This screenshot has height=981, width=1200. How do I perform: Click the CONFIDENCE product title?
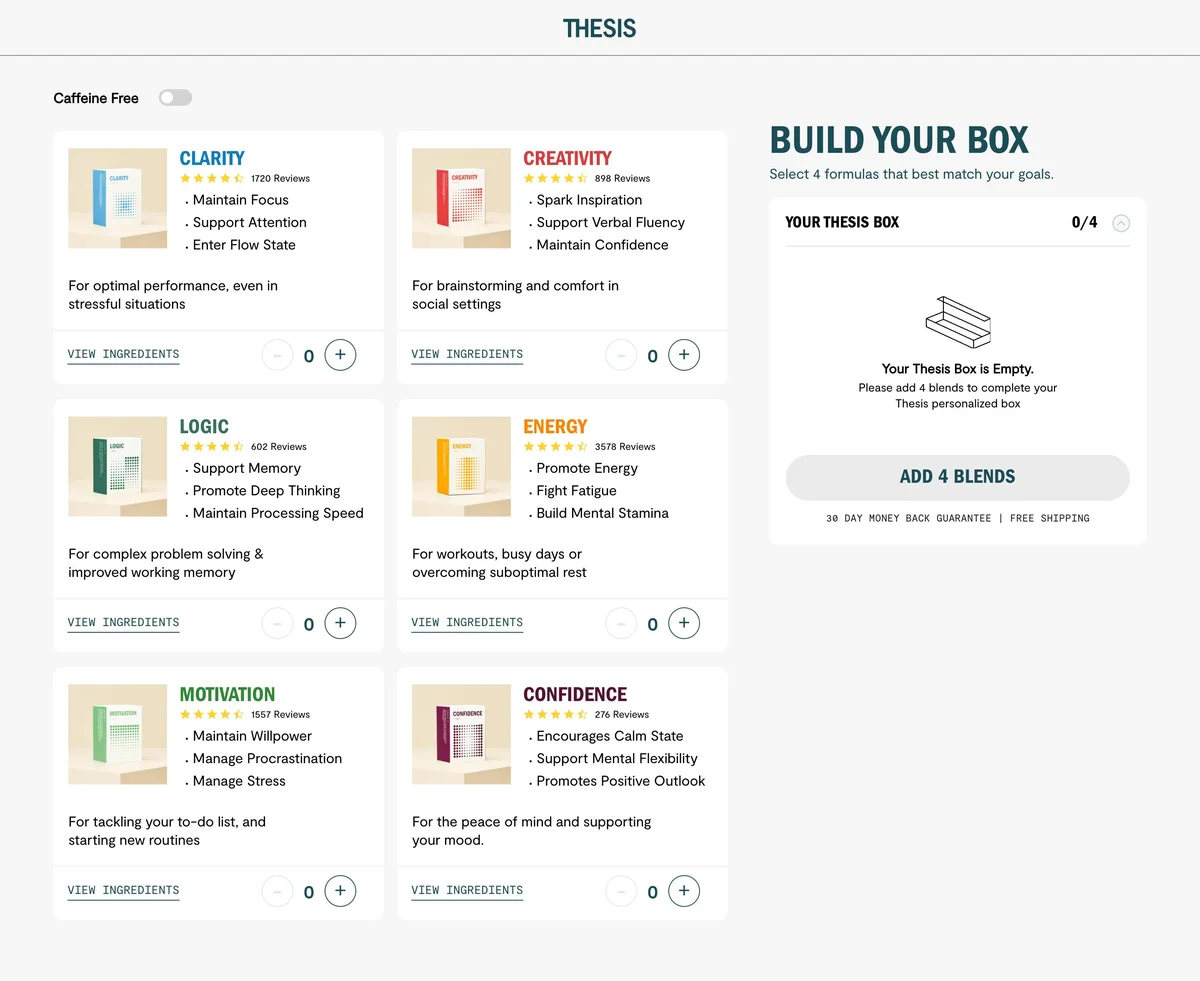[x=575, y=694]
